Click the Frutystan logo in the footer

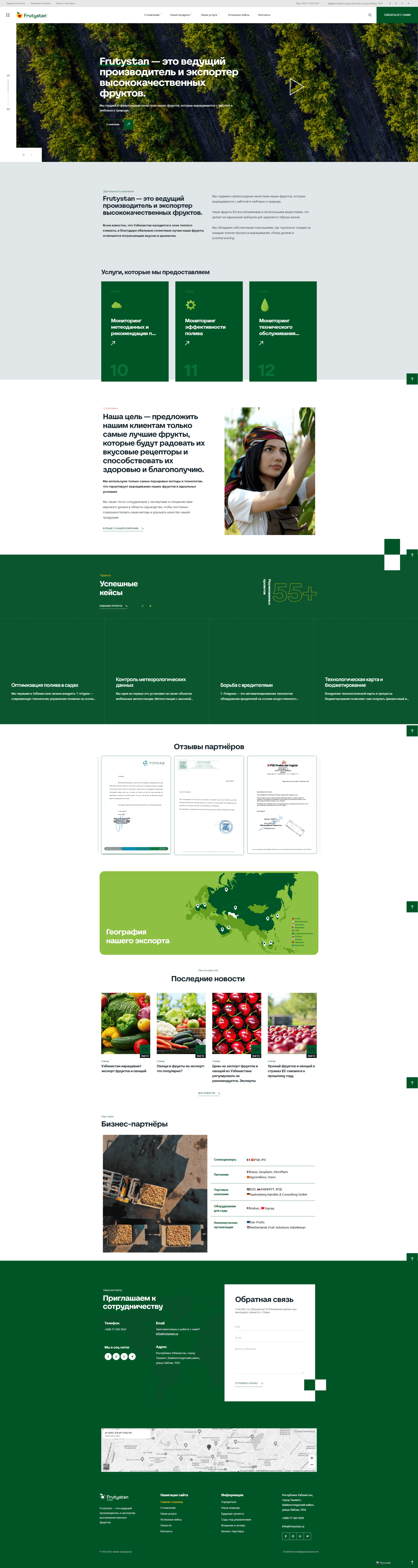114,1497
